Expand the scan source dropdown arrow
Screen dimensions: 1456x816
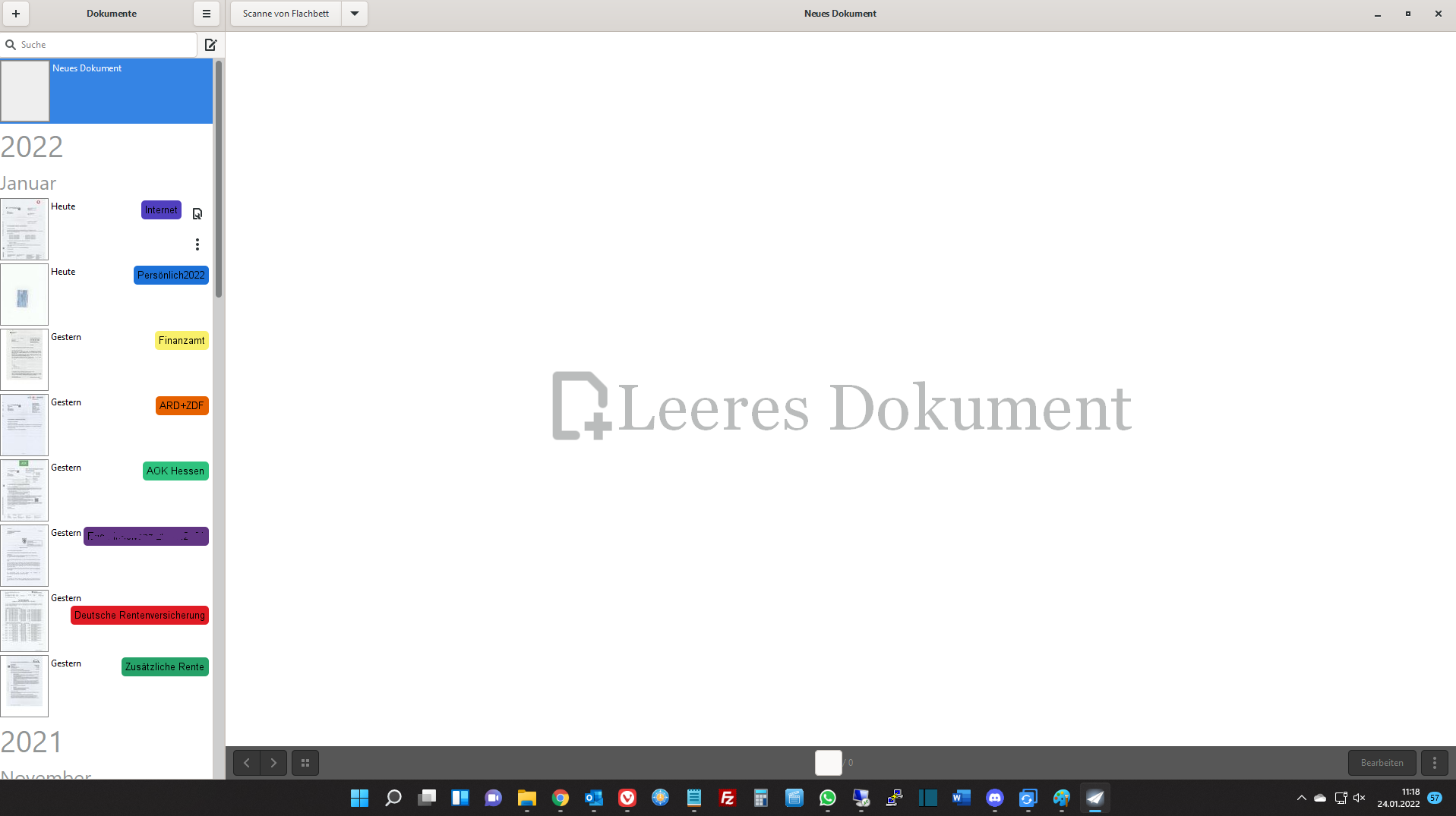(x=354, y=14)
